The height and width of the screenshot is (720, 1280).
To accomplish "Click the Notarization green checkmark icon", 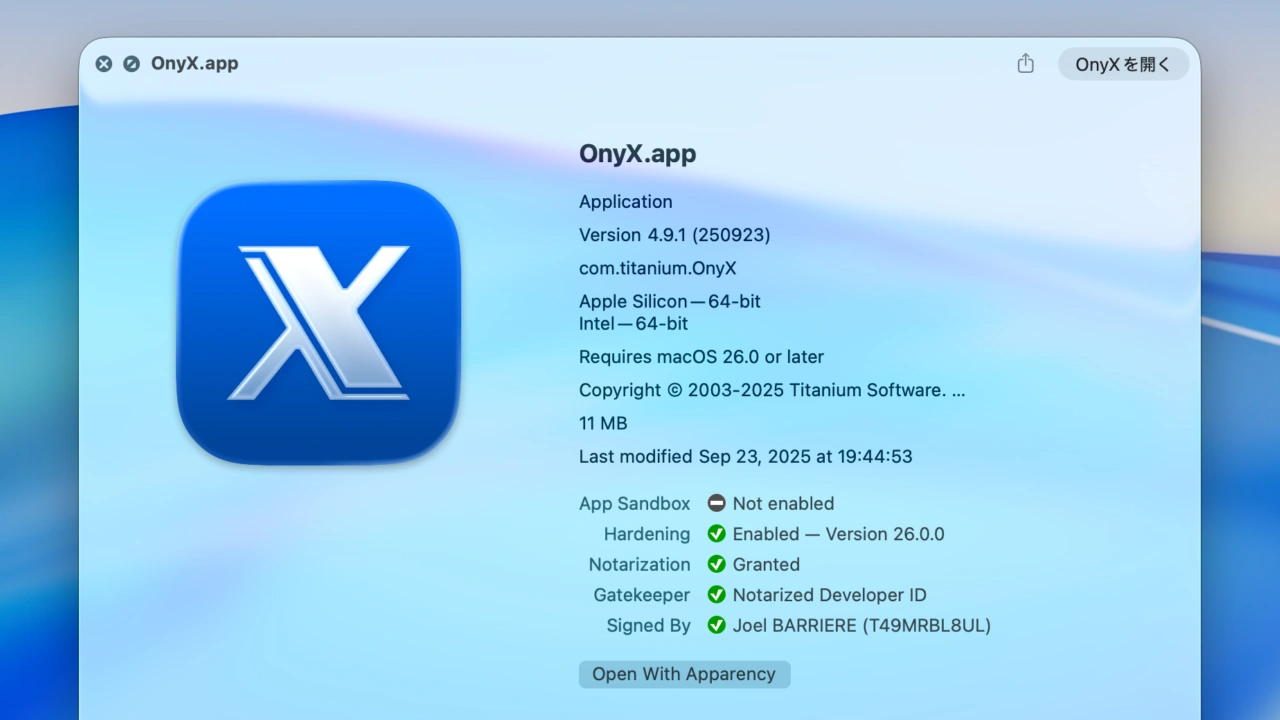I will point(717,564).
